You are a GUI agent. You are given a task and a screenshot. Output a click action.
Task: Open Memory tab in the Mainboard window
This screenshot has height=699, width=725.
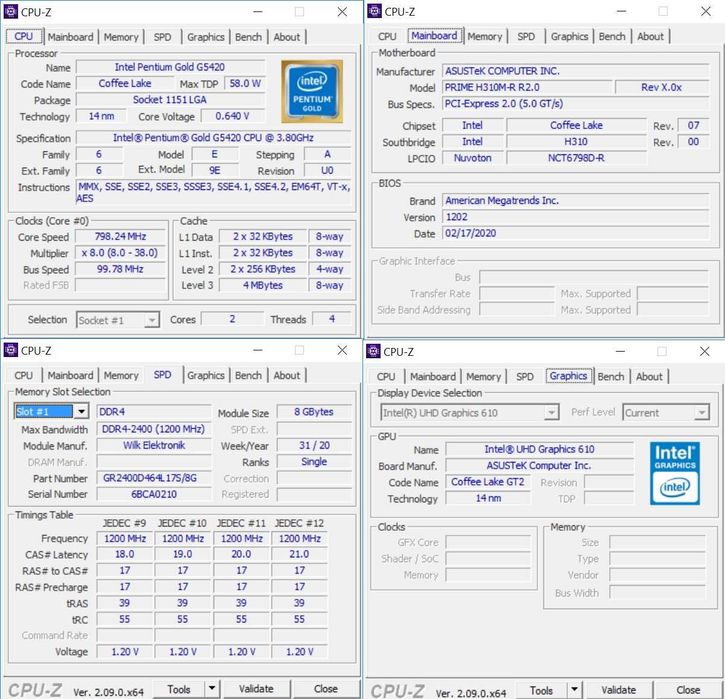click(x=485, y=37)
